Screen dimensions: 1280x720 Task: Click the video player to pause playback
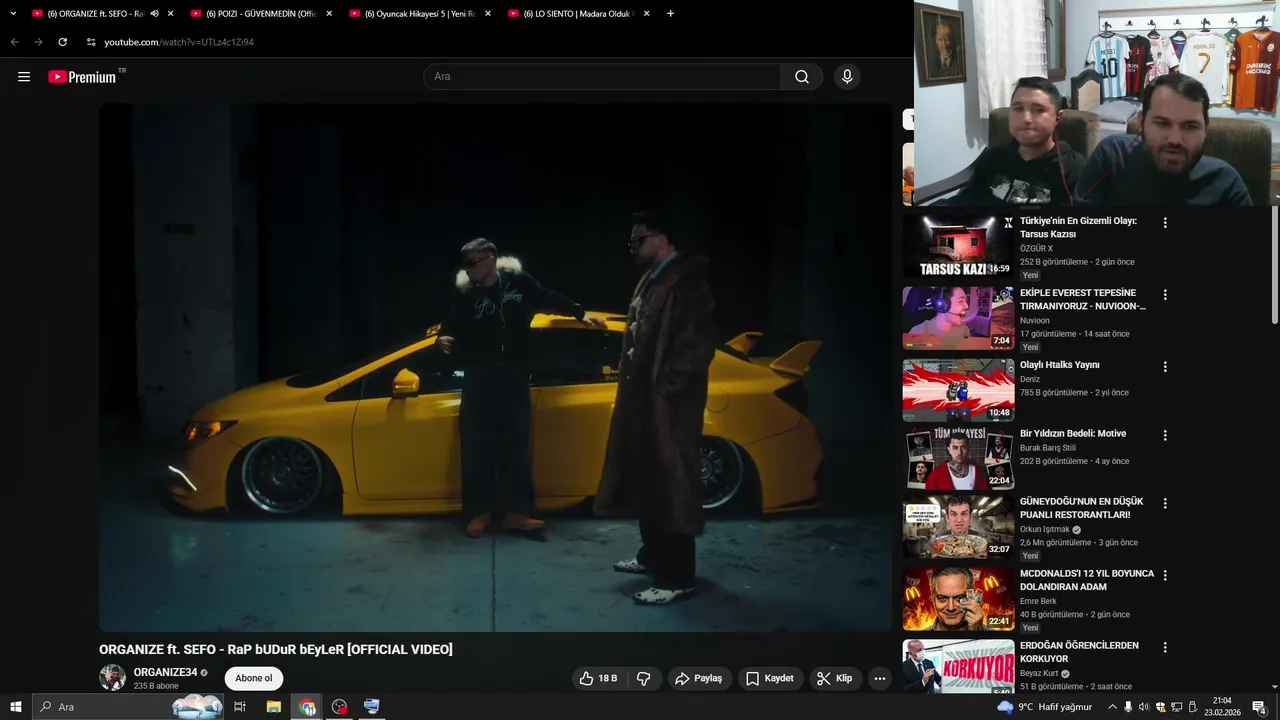pos(495,367)
